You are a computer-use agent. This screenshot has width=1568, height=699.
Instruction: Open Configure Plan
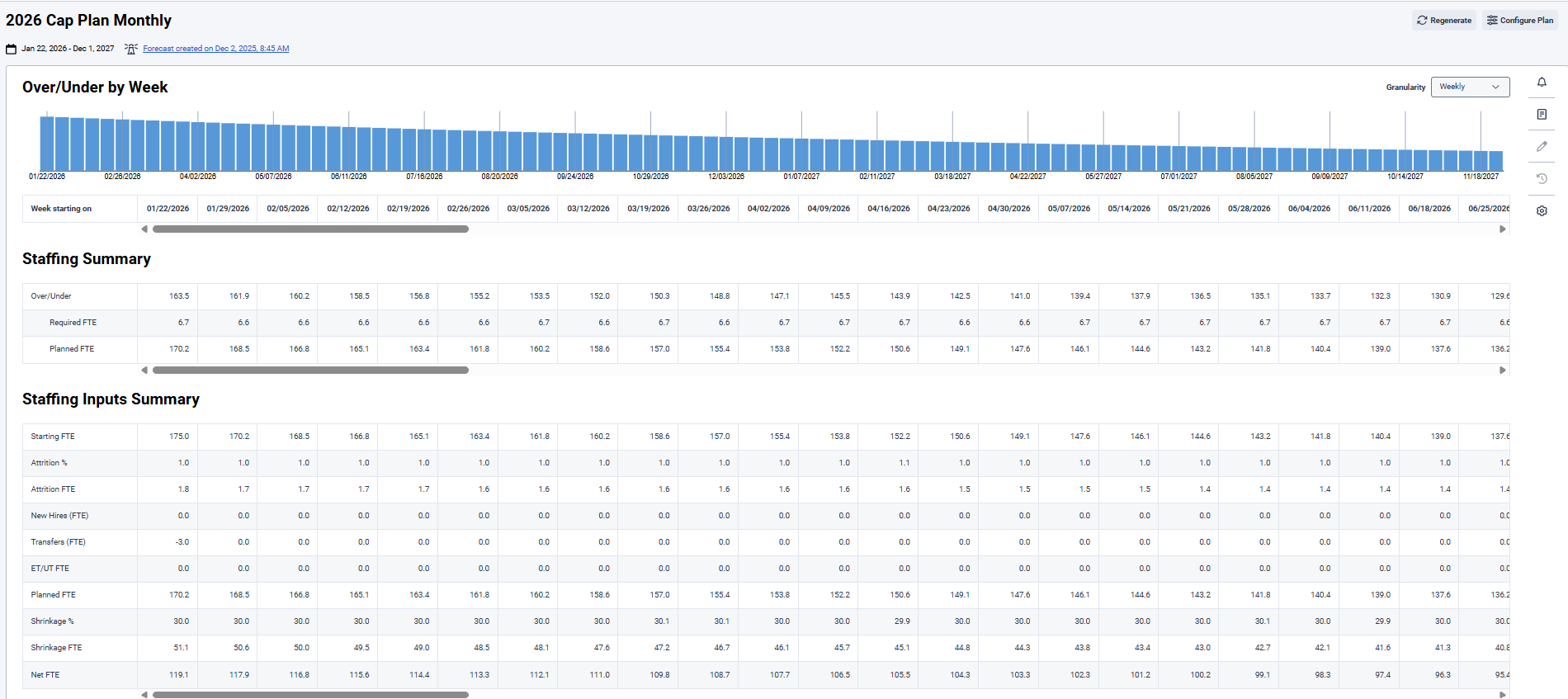coord(1519,21)
